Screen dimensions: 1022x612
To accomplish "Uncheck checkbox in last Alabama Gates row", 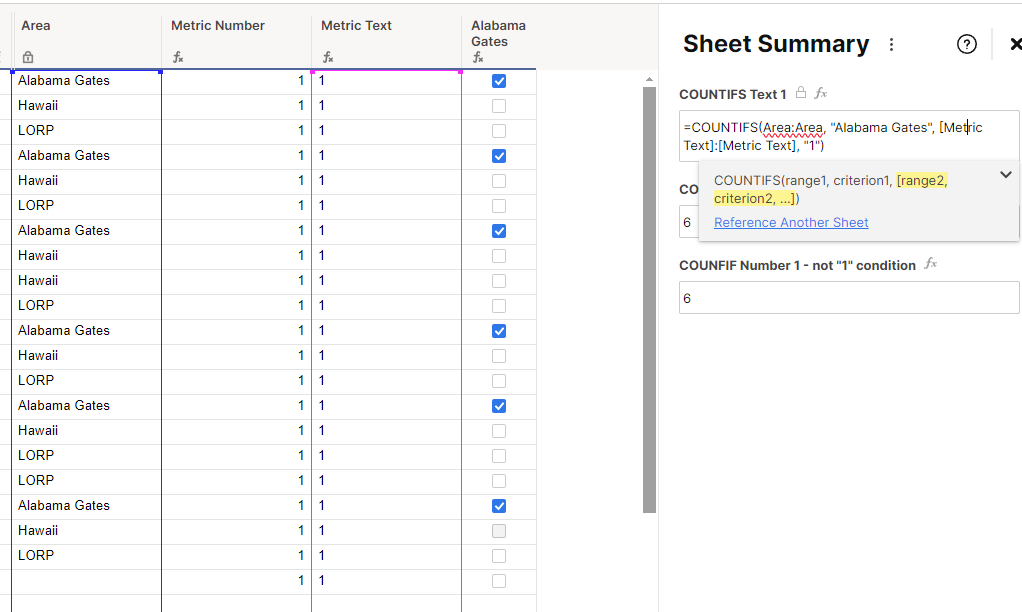I will [x=499, y=506].
